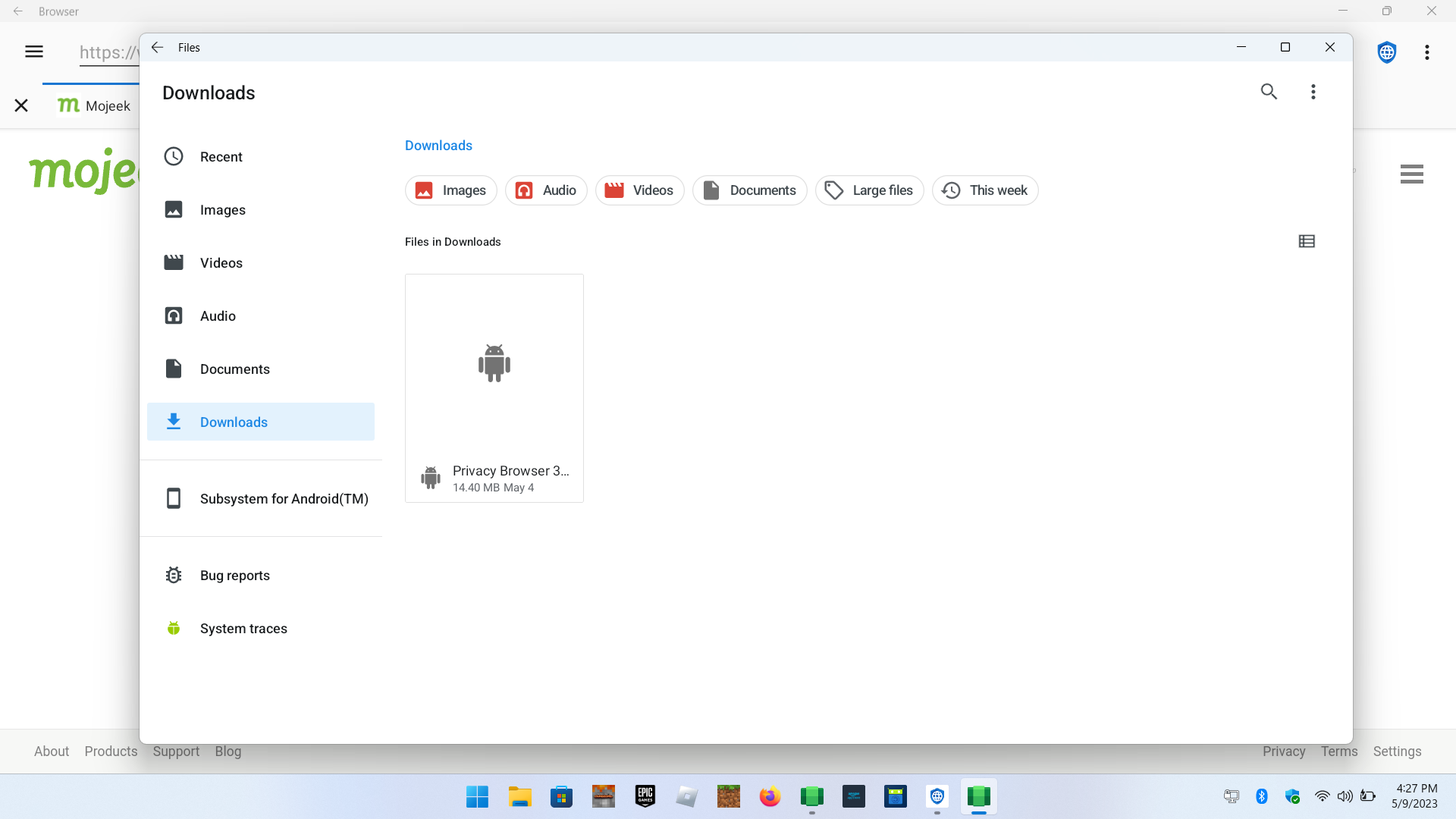Viewport: 1456px width, 819px height.
Task: Open the Files three-dot overflow menu
Action: point(1313,92)
